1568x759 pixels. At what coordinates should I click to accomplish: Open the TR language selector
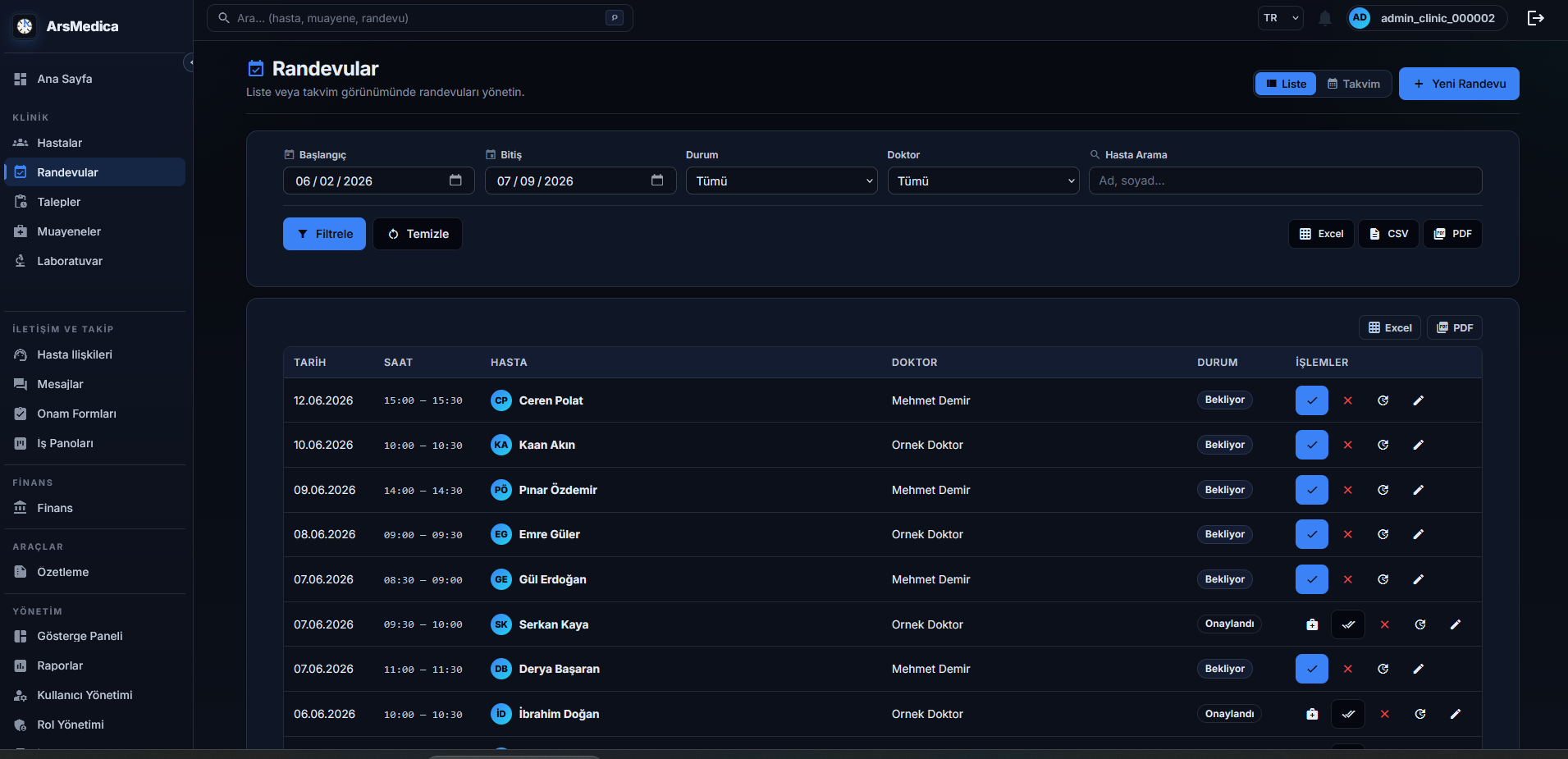click(1280, 18)
